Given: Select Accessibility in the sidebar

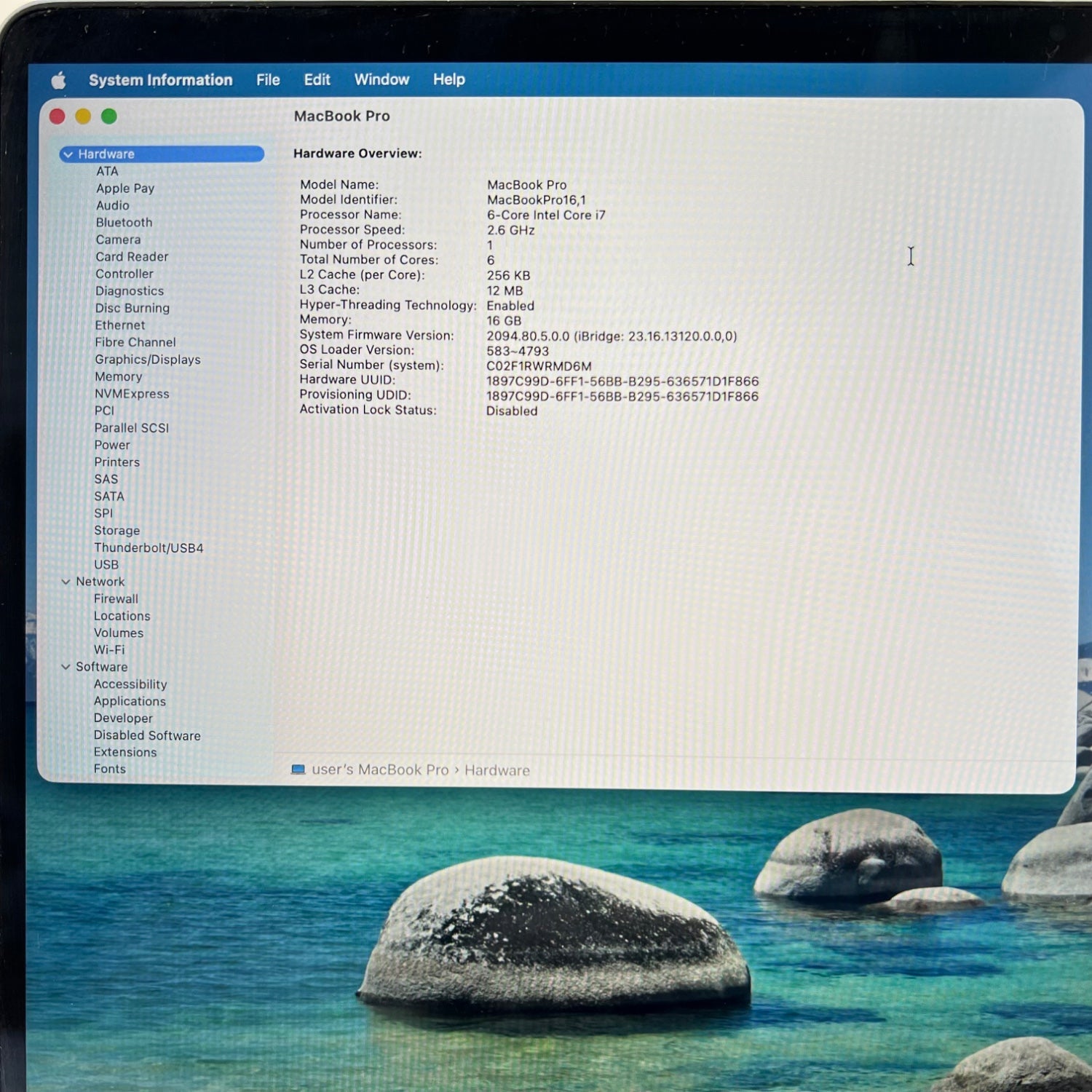Looking at the screenshot, I should pyautogui.click(x=130, y=684).
